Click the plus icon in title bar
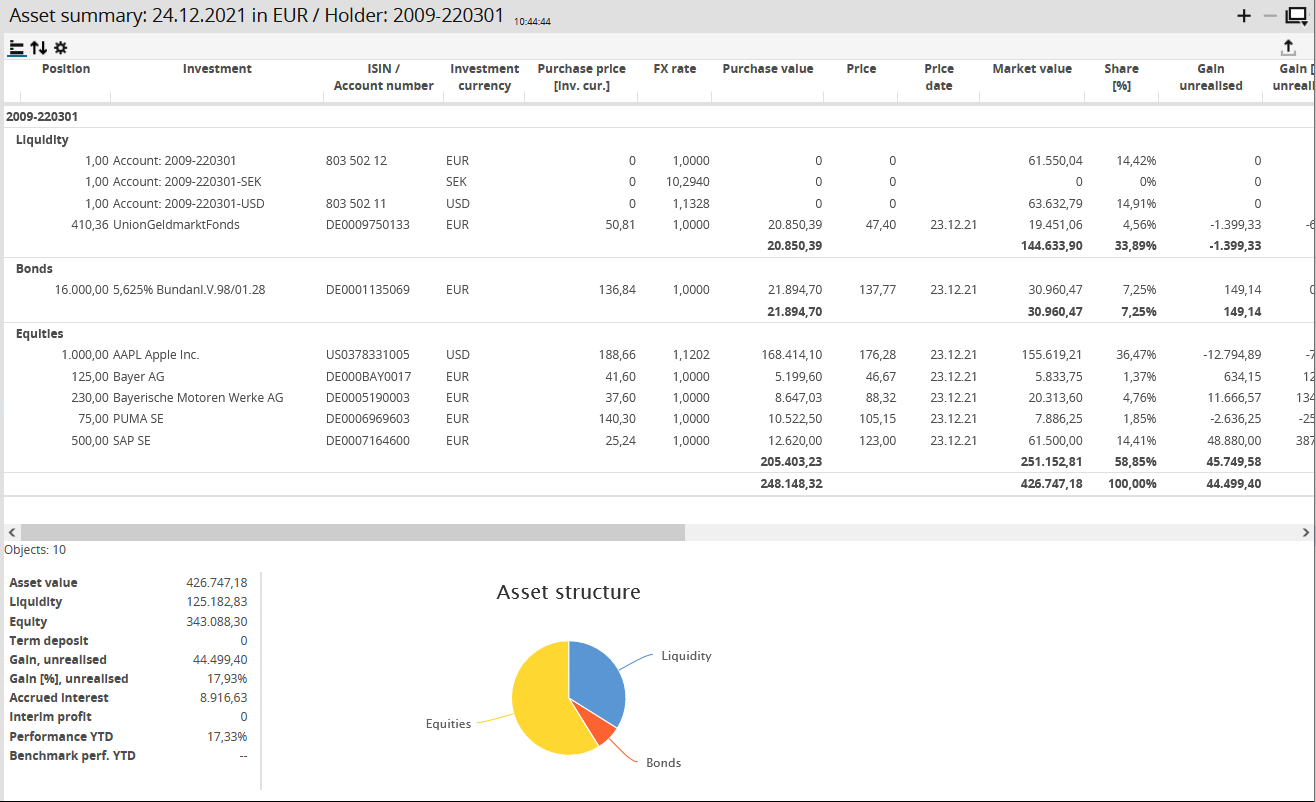This screenshot has width=1316, height=802. click(x=1244, y=16)
